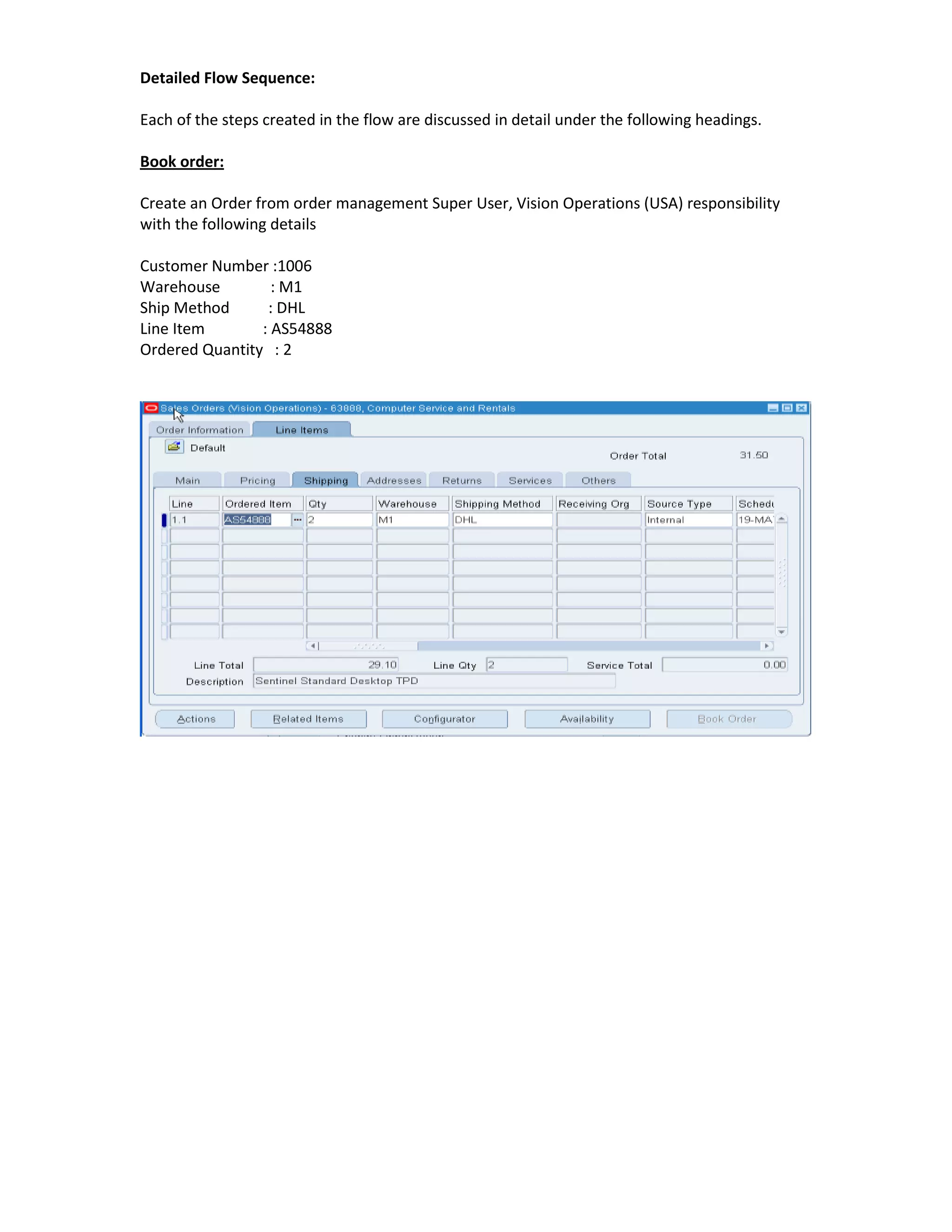This screenshot has height=1232, width=952.
Task: Open the Others sub-tab
Action: tap(598, 481)
